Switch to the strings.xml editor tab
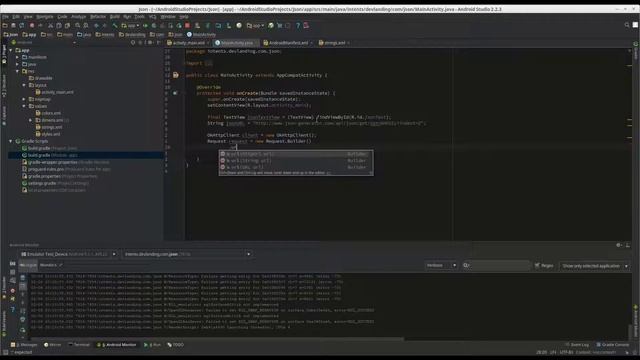The image size is (640, 360). [334, 42]
